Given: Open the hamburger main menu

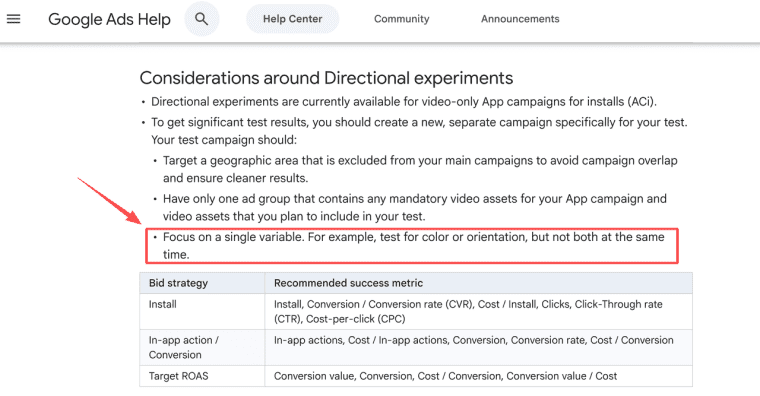Looking at the screenshot, I should click(14, 19).
